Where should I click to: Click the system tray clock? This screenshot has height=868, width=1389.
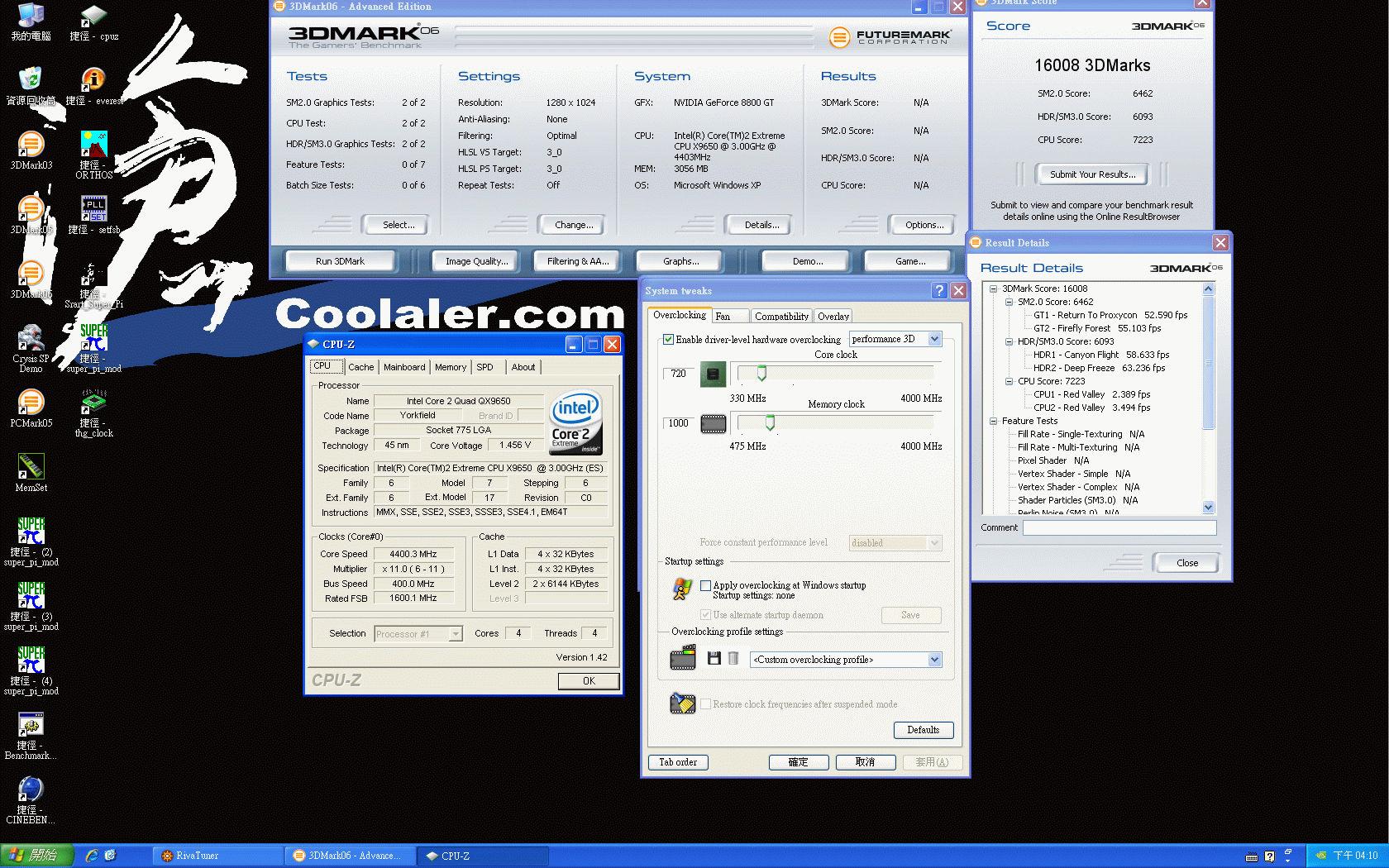(x=1355, y=856)
